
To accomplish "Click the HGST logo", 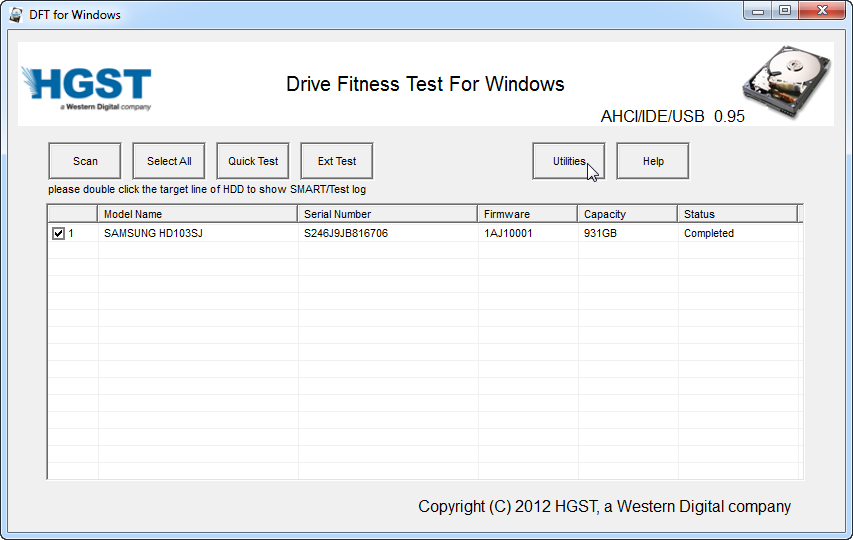I will [86, 88].
